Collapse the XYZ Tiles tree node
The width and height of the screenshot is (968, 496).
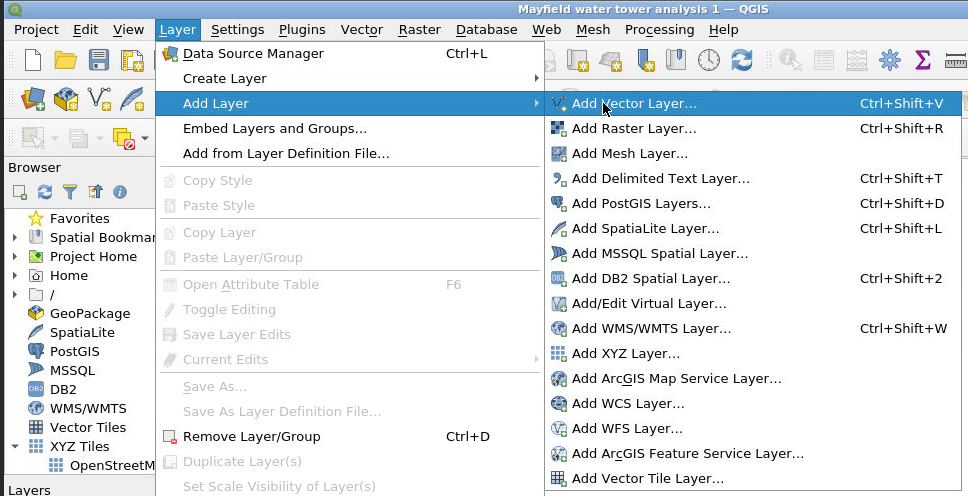coord(15,447)
